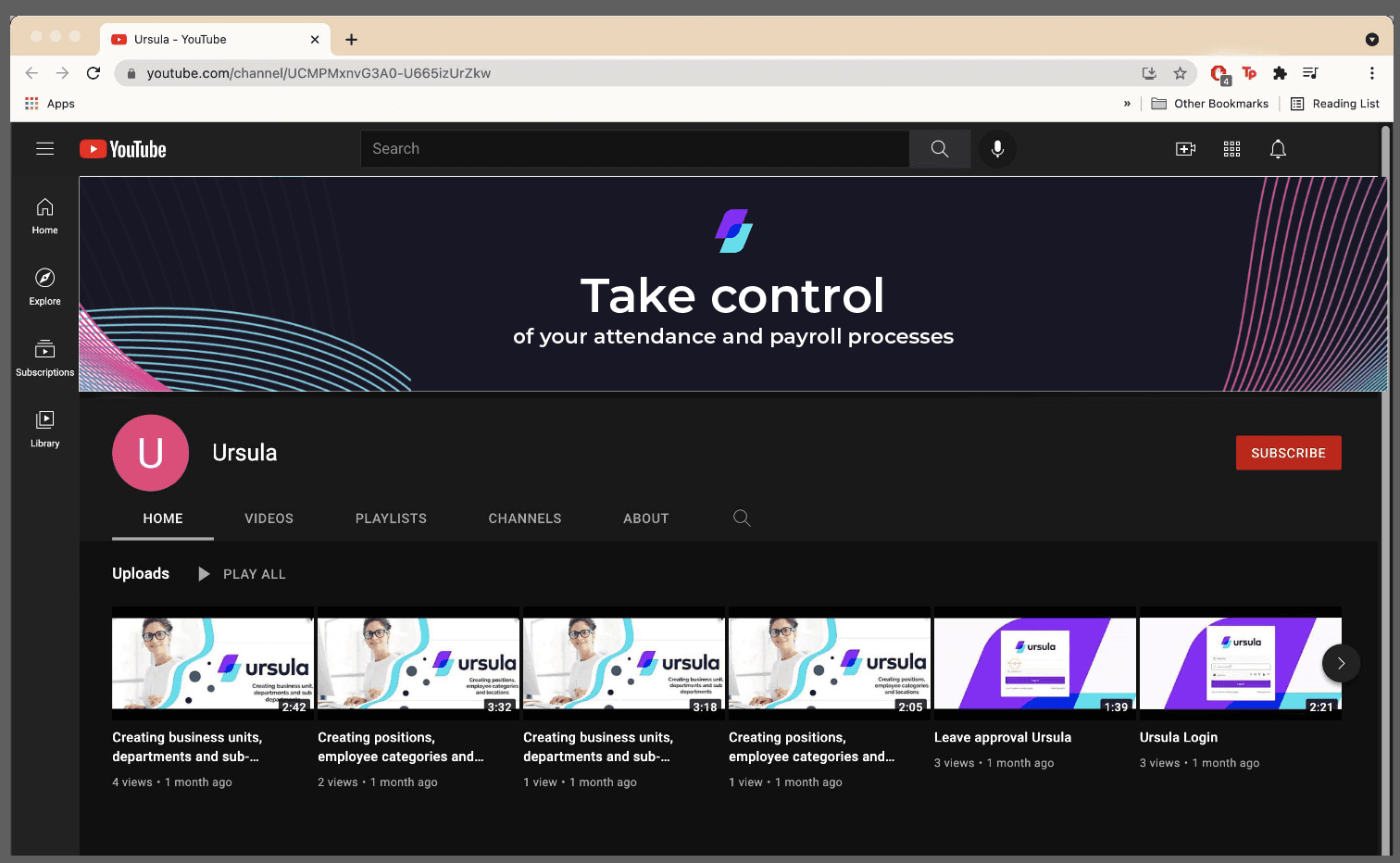Open the 2:05 video thumbnail
The height and width of the screenshot is (863, 1400).
[829, 663]
